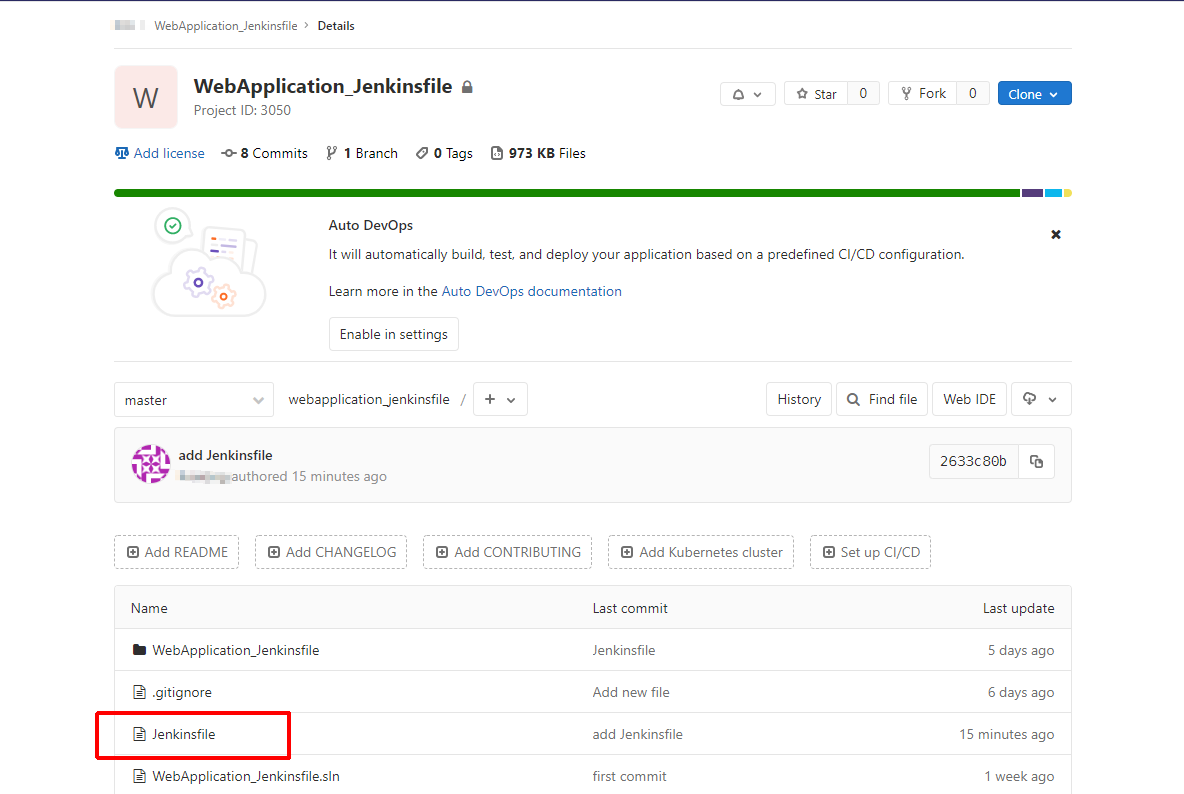The height and width of the screenshot is (794, 1184).
Task: Open the 0 Tags link
Action: pyautogui.click(x=444, y=153)
